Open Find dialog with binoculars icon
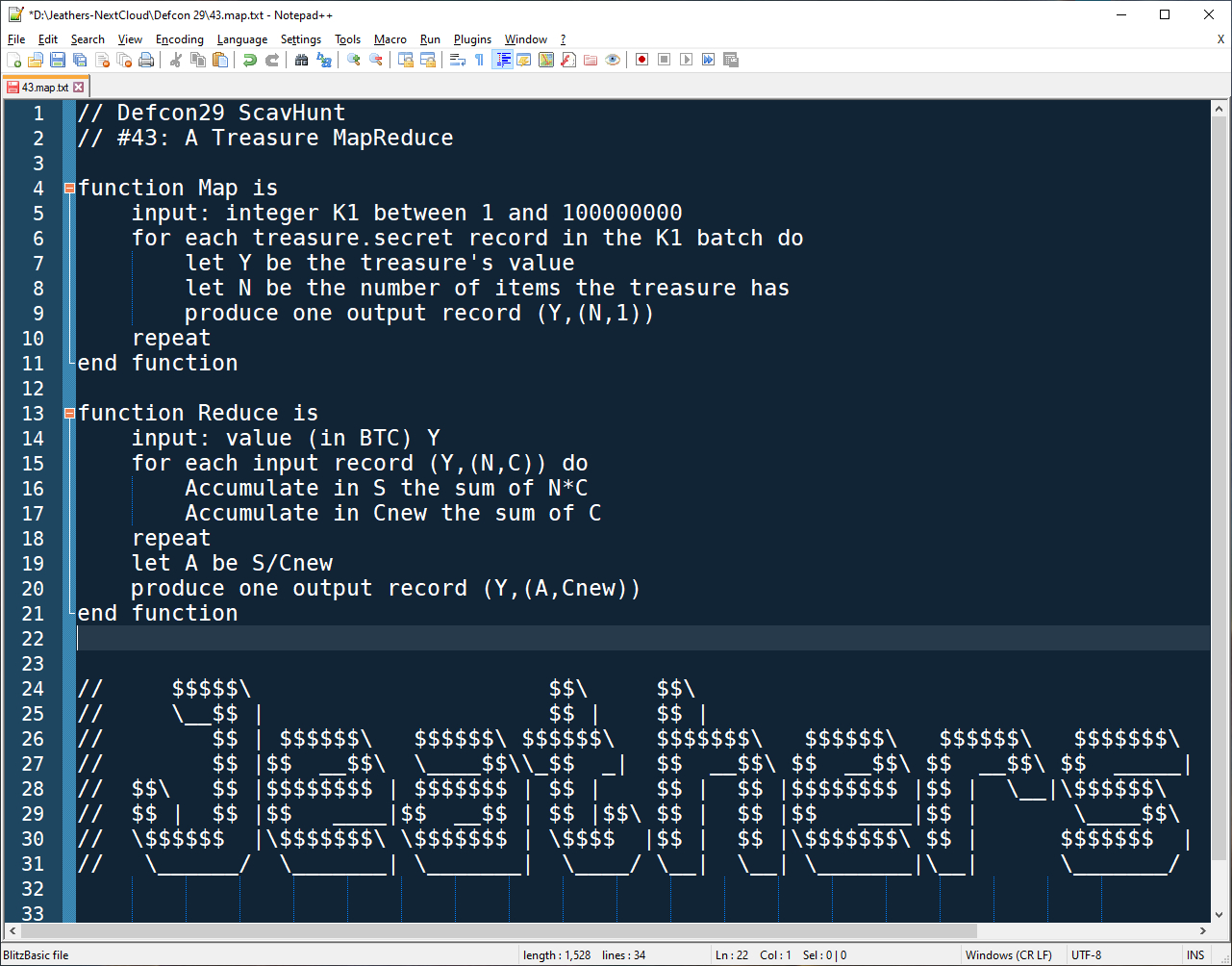The width and height of the screenshot is (1232, 966). tap(301, 60)
